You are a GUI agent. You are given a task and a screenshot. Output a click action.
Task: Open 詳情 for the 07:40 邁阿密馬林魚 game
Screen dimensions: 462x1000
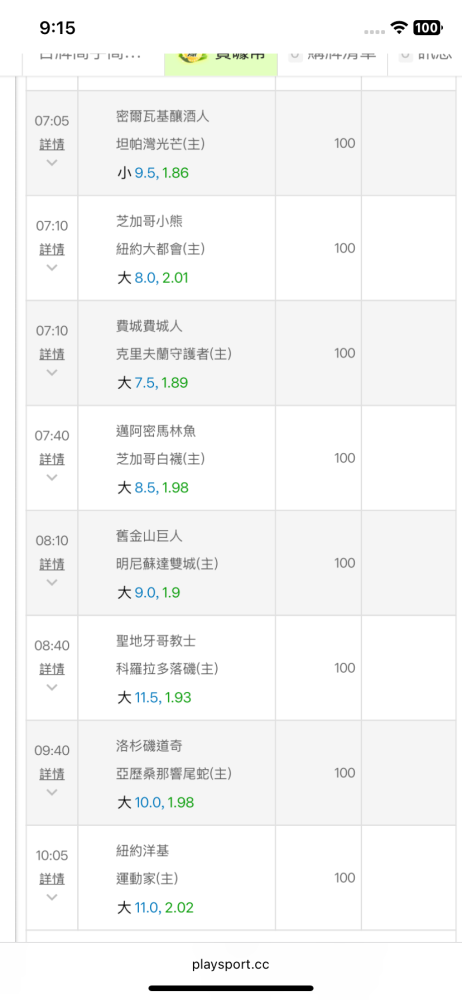52,459
